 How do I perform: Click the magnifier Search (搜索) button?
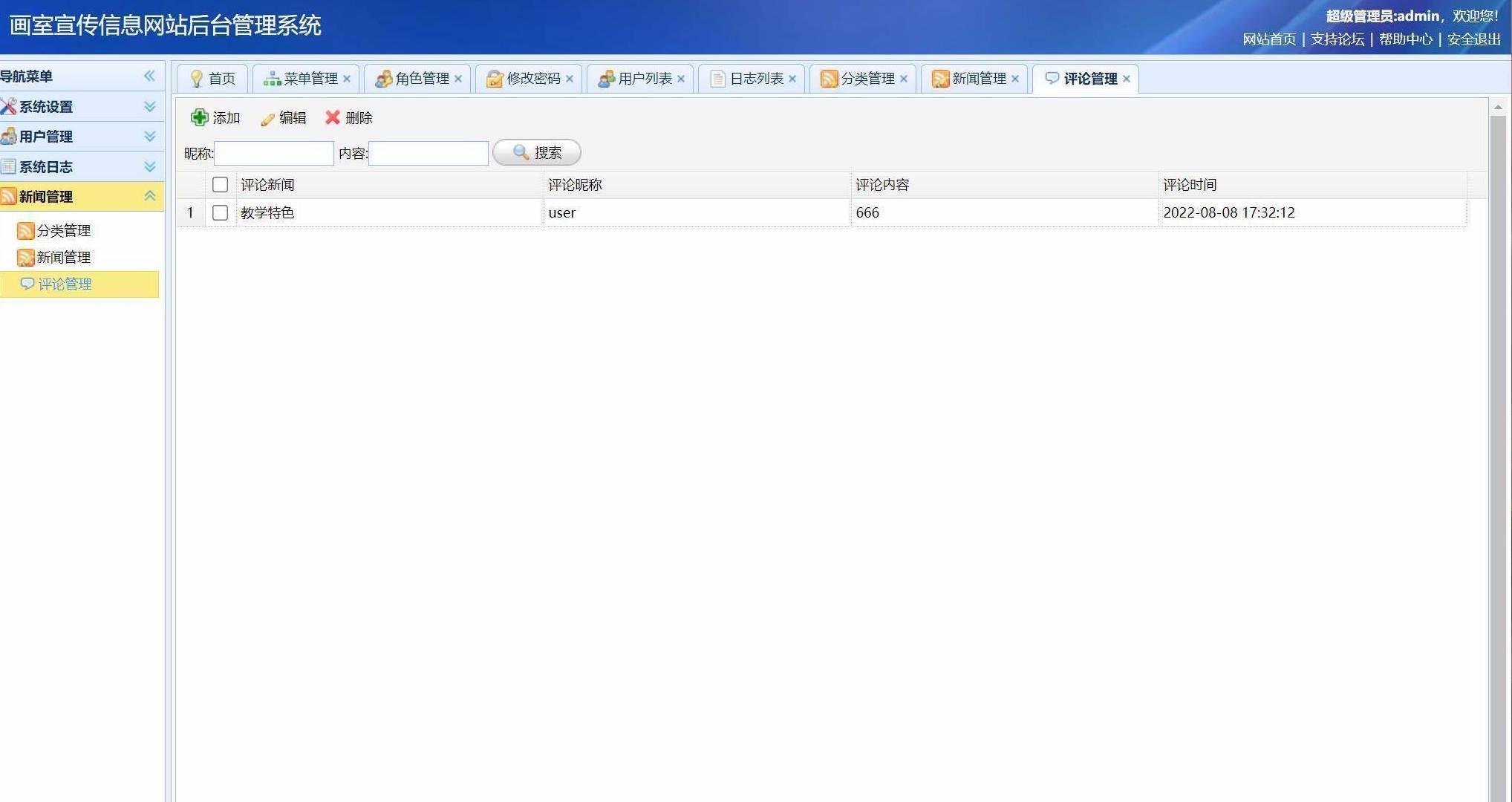(x=536, y=152)
